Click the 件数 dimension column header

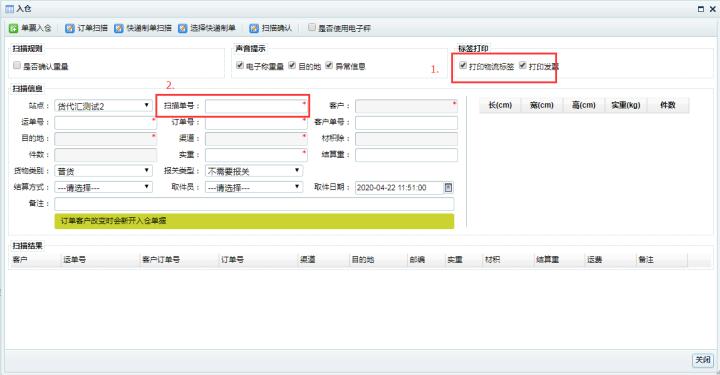click(668, 105)
